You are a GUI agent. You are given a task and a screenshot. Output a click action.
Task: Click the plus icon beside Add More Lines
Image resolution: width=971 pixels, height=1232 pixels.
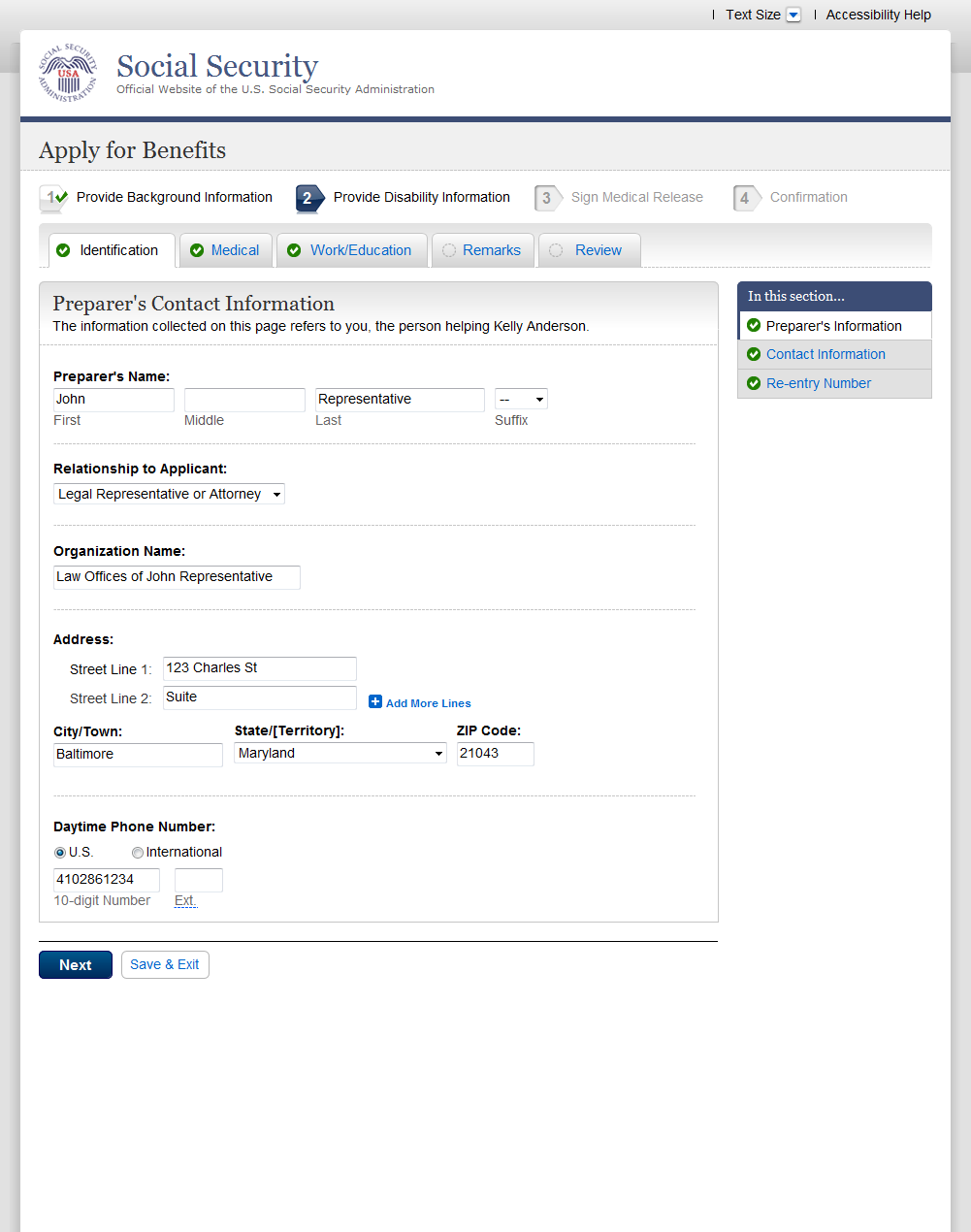(x=375, y=701)
